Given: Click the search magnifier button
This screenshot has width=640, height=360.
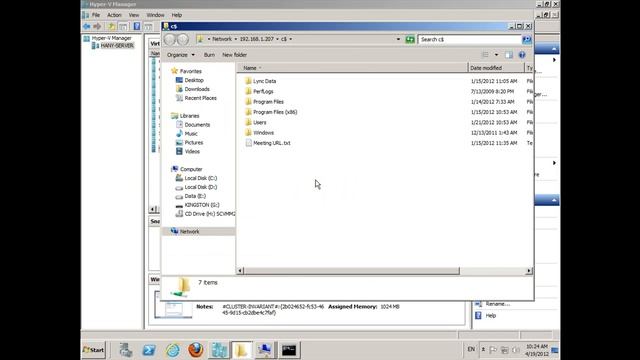Looking at the screenshot, I should pos(527,39).
